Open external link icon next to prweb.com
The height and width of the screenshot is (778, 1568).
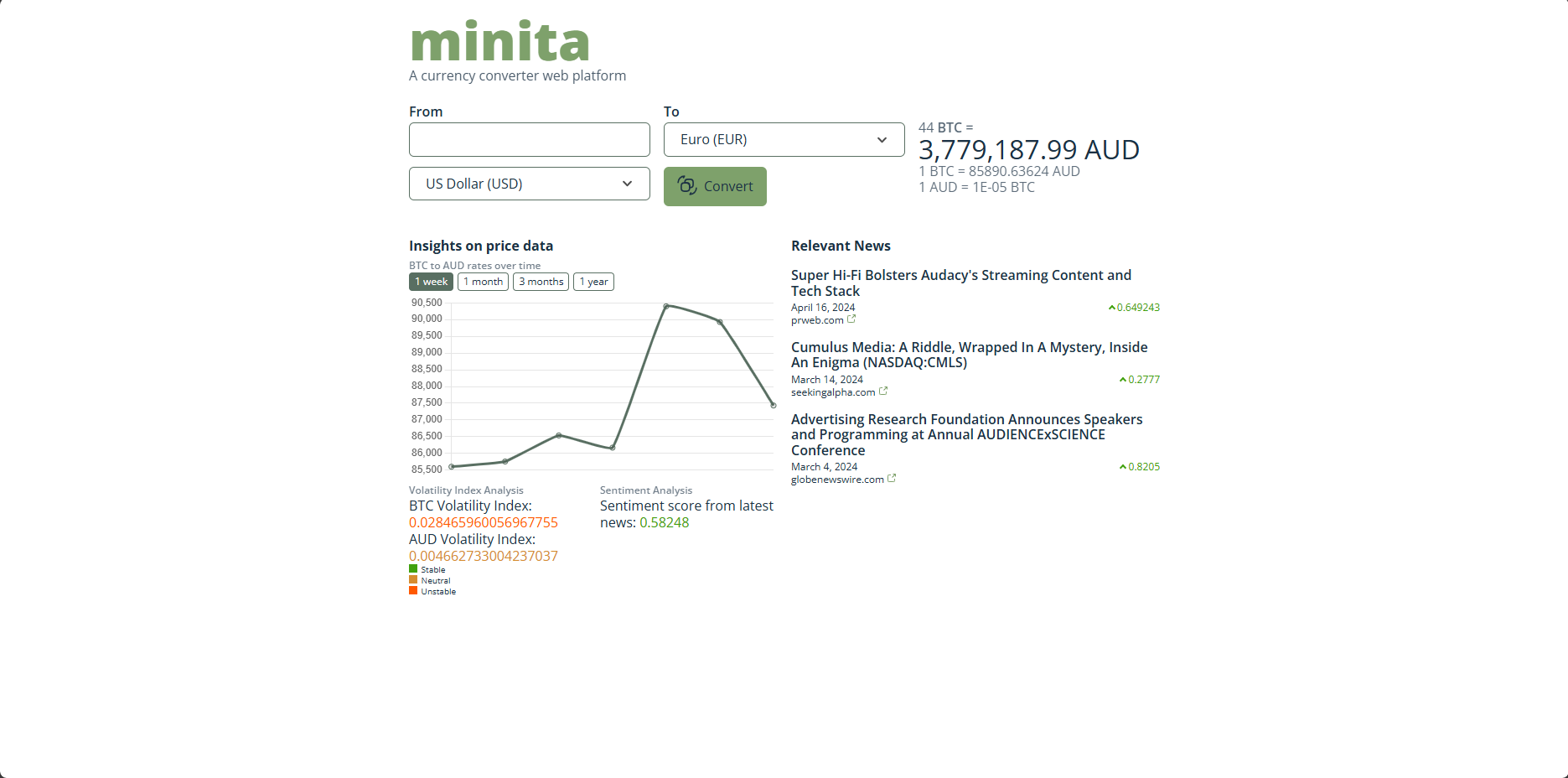pyautogui.click(x=851, y=319)
